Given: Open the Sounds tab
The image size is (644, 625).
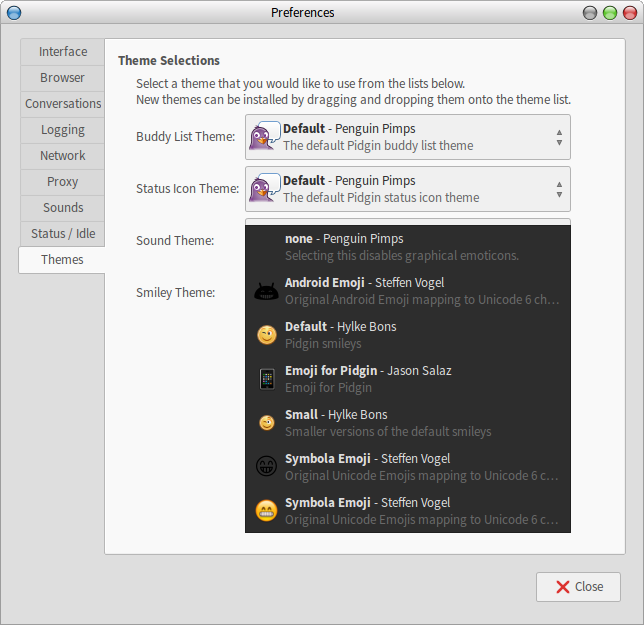Looking at the screenshot, I should tap(63, 208).
